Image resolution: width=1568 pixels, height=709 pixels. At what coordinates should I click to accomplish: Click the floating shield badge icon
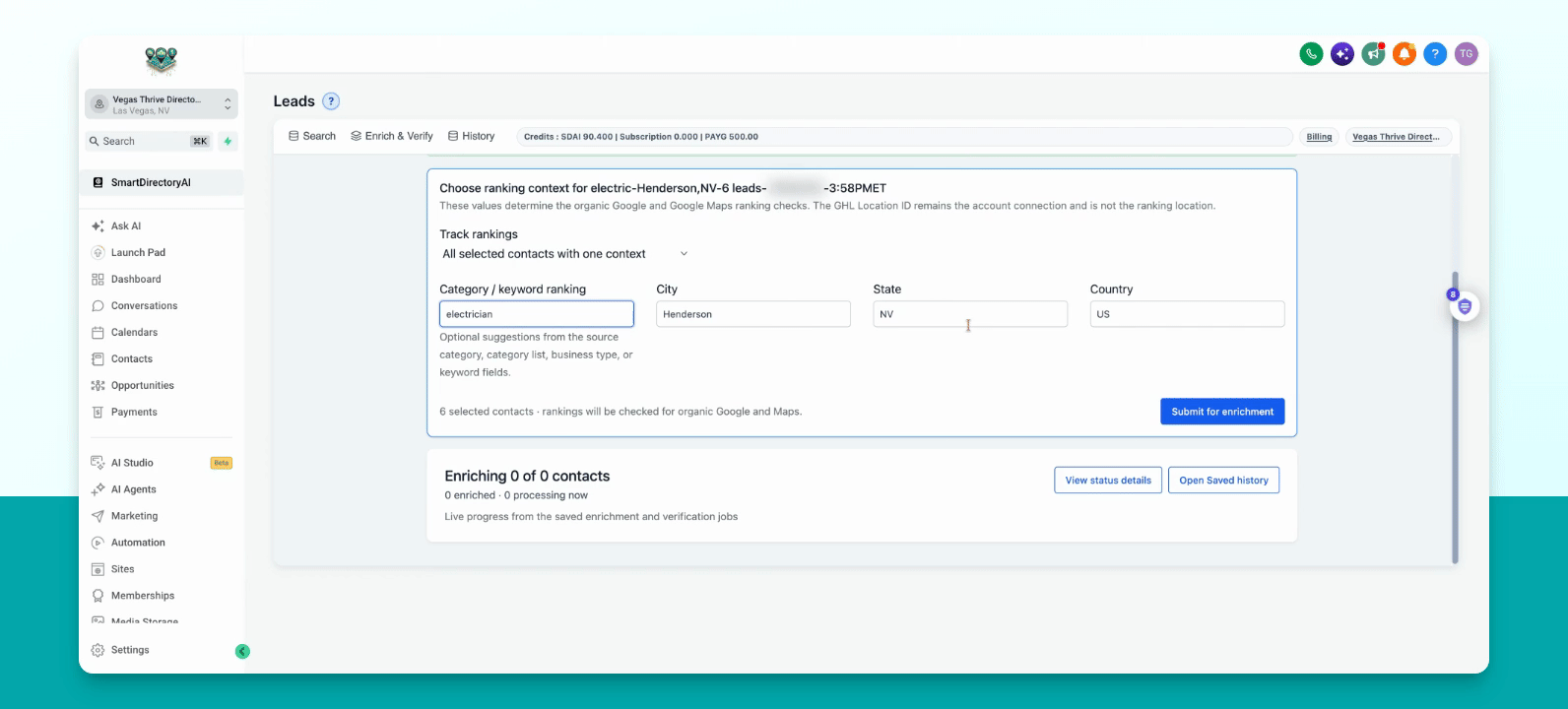(1465, 306)
